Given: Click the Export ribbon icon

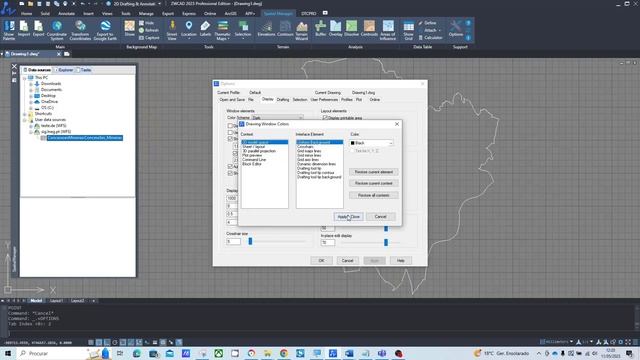Looking at the screenshot, I should [38, 30].
